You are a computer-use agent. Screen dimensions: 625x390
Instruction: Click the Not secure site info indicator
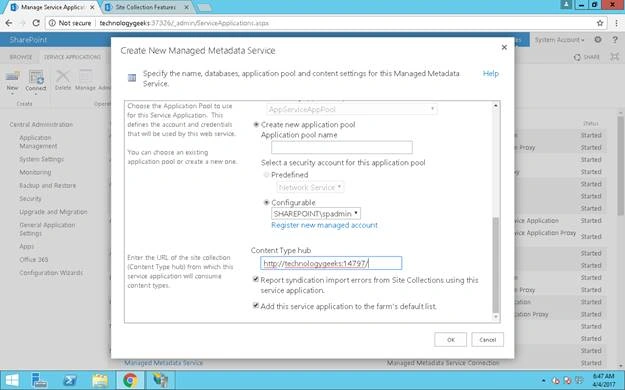pyautogui.click(x=70, y=23)
